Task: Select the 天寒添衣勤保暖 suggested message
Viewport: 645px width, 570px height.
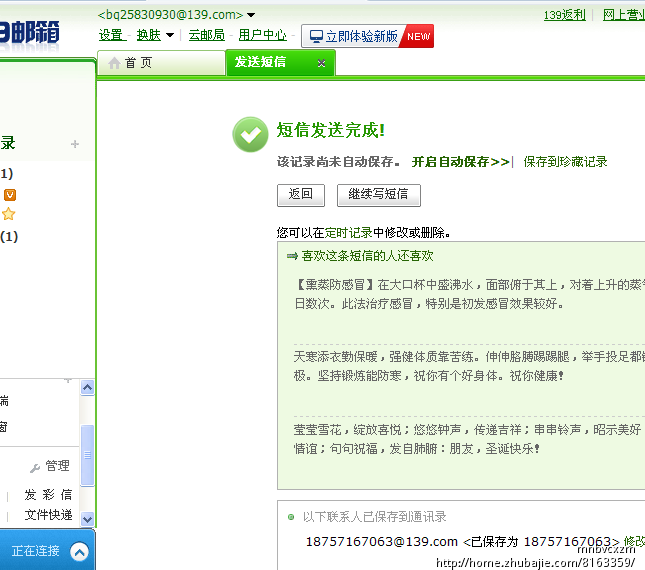Action: click(469, 366)
